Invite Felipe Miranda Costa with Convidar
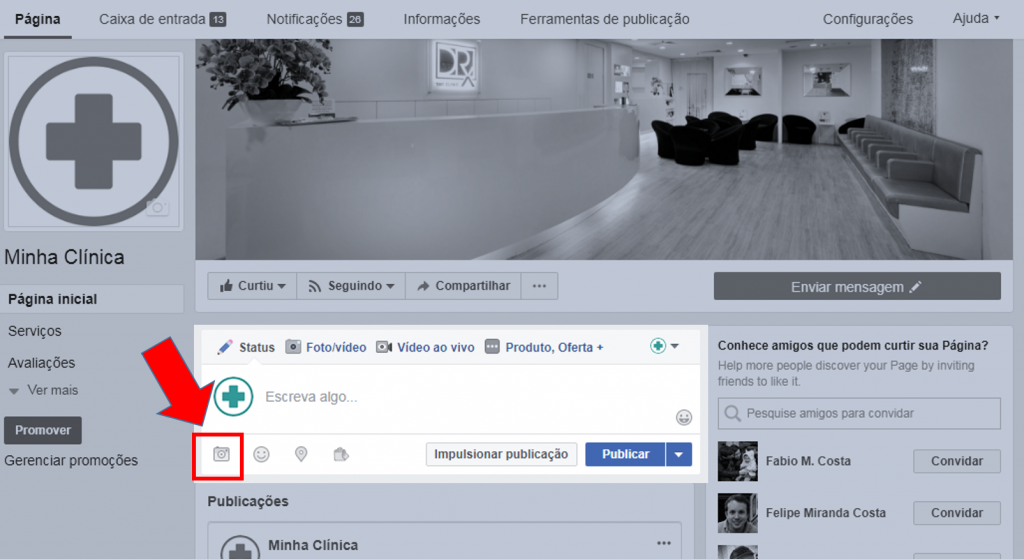The width and height of the screenshot is (1024, 559). pos(957,513)
